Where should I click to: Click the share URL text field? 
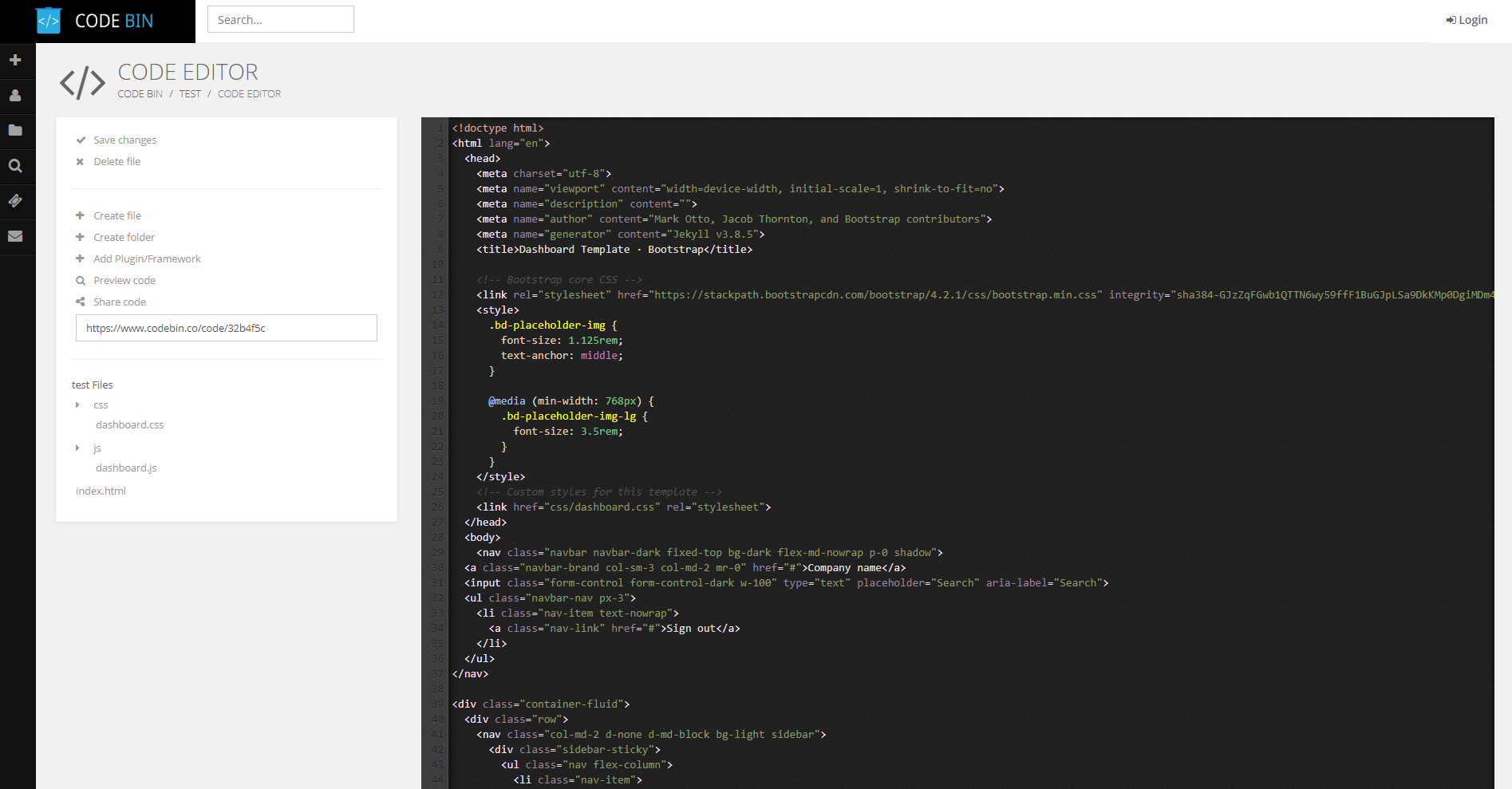pos(227,328)
